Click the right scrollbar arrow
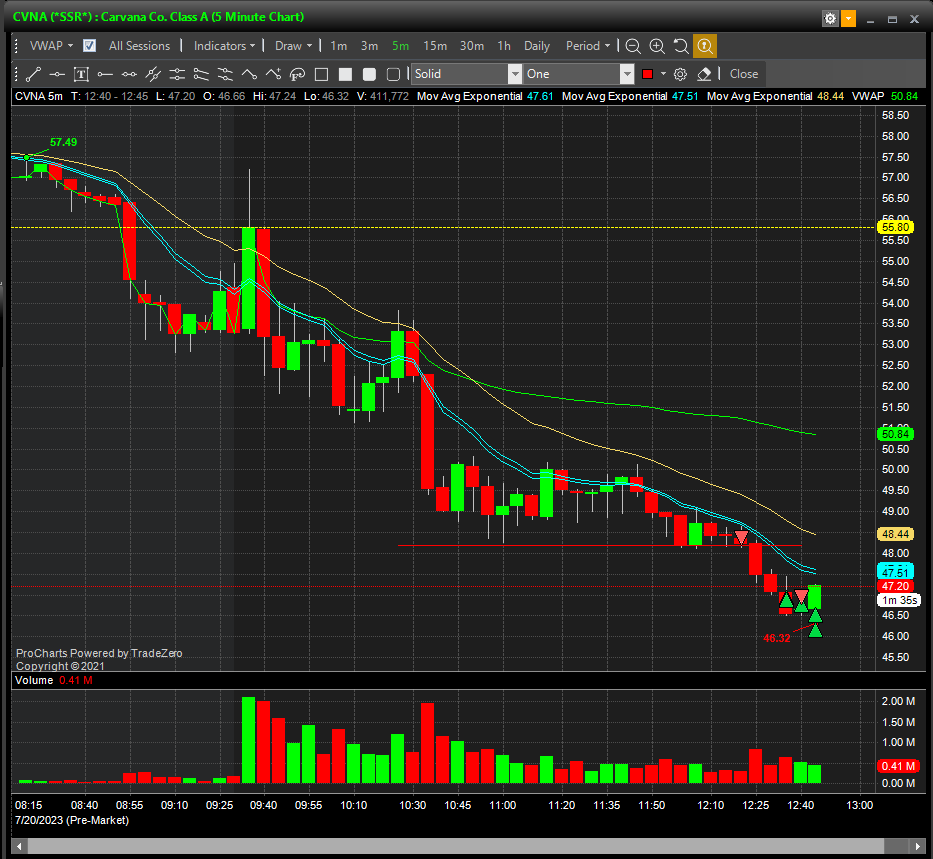This screenshot has height=859, width=933. tap(917, 846)
